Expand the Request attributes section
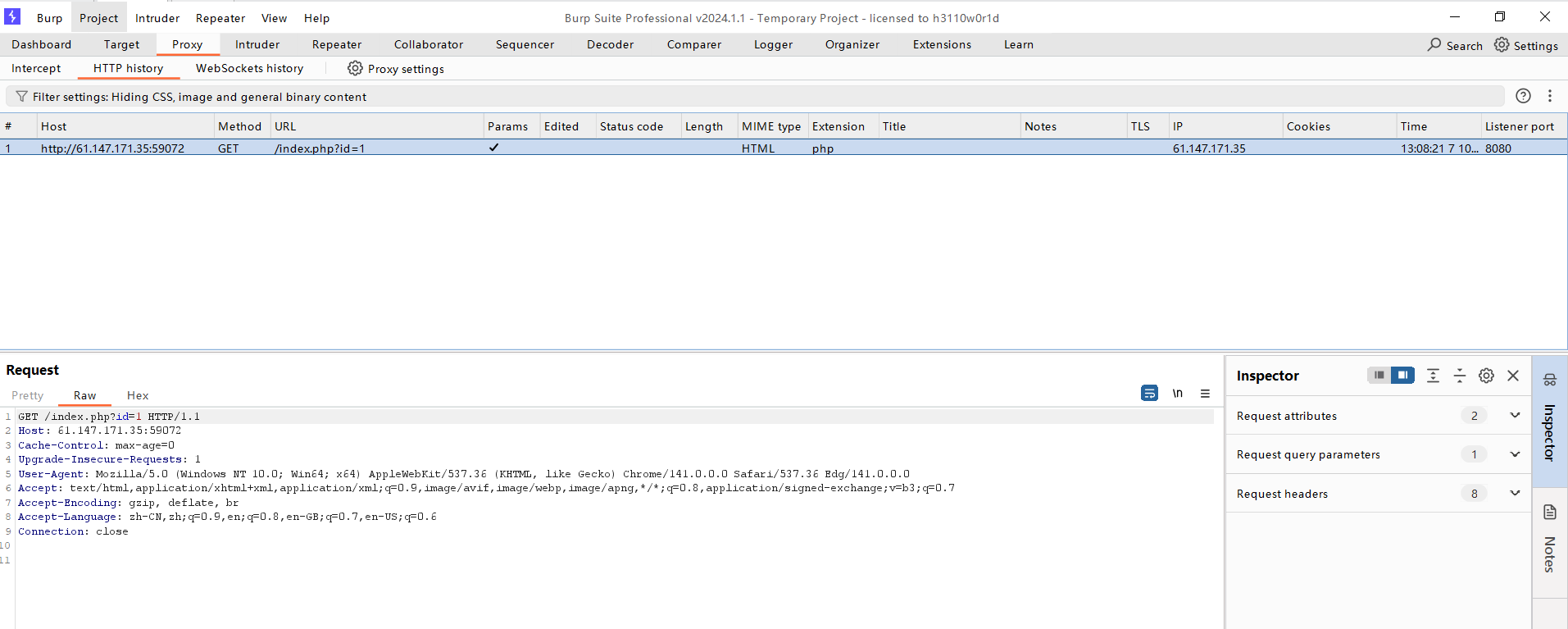Screen dimensions: 1568x629 pyautogui.click(x=1515, y=416)
